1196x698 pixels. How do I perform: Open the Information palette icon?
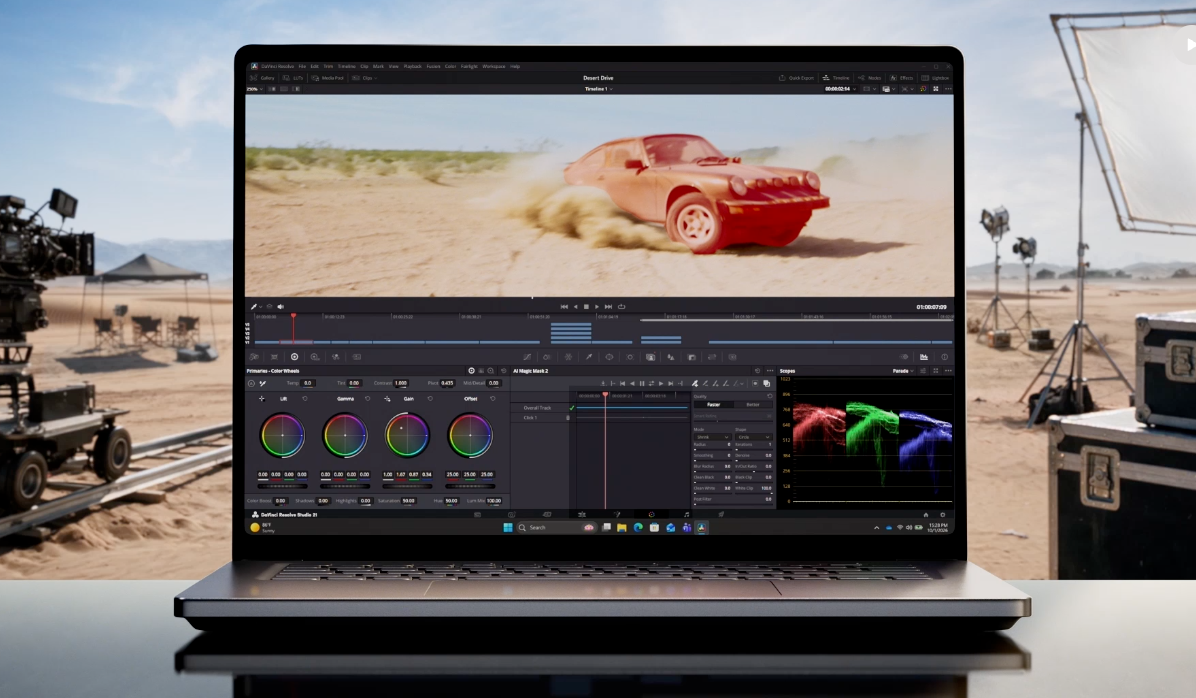click(x=944, y=357)
